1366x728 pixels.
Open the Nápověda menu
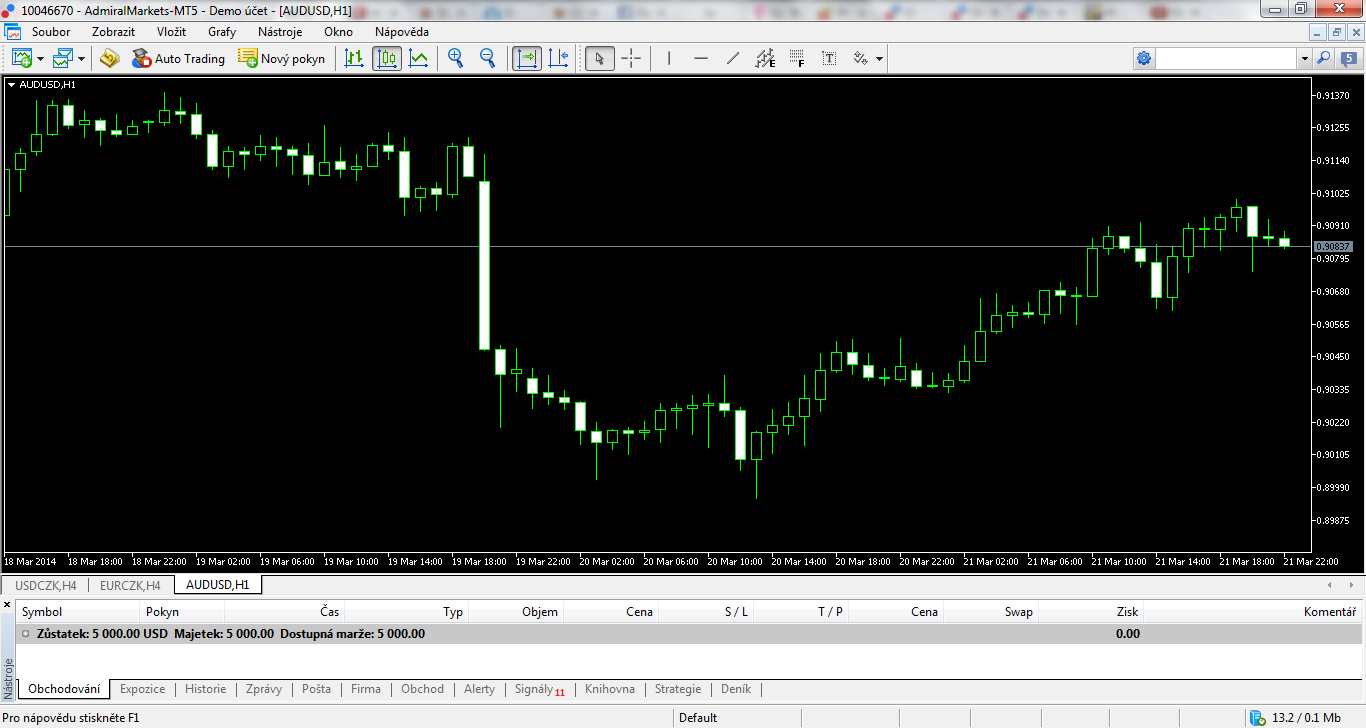[x=402, y=31]
